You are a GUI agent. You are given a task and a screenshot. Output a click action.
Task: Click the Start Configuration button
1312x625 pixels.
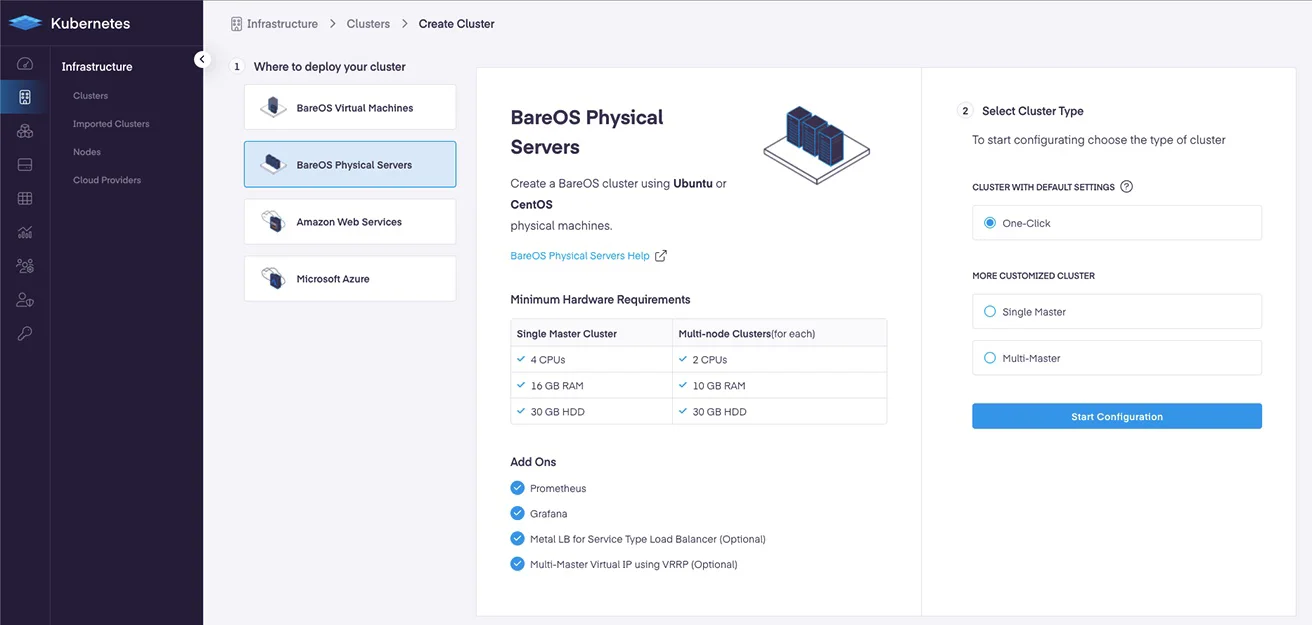1117,417
